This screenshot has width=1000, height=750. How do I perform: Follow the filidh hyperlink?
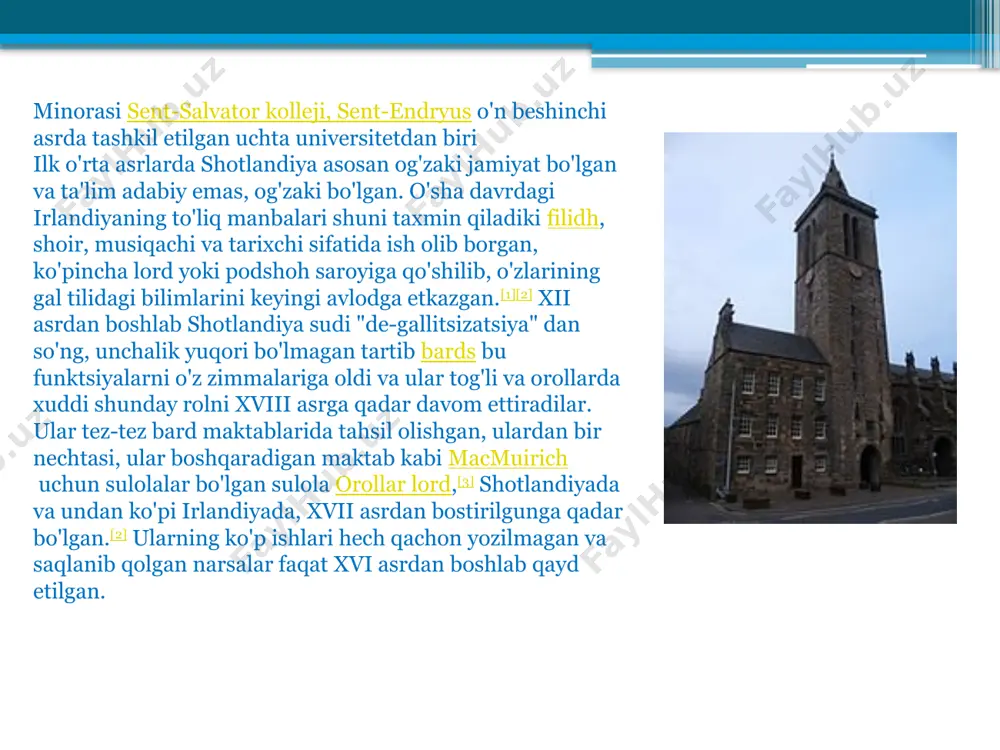(x=573, y=218)
